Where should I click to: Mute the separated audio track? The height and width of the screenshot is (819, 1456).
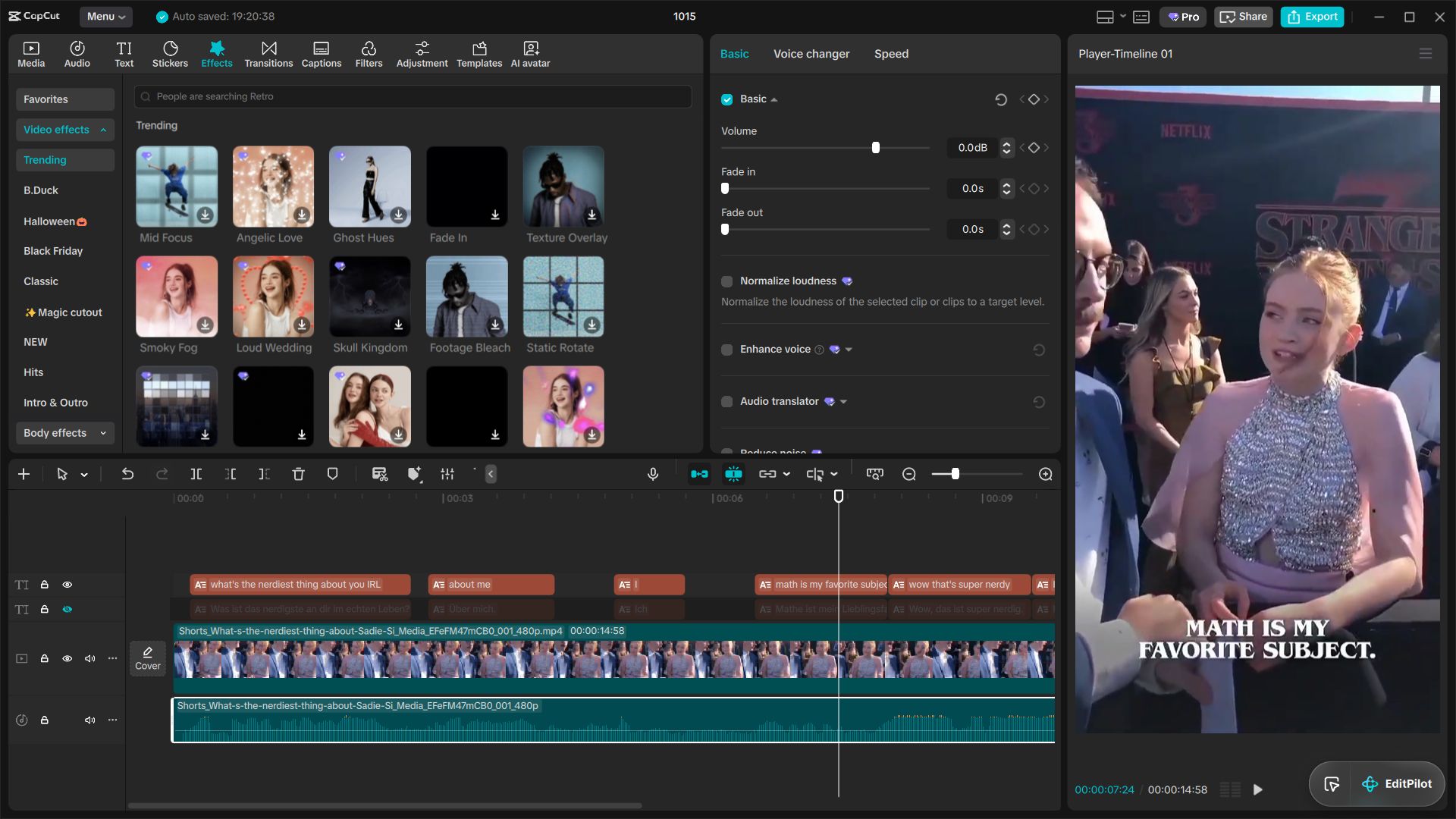pos(89,720)
